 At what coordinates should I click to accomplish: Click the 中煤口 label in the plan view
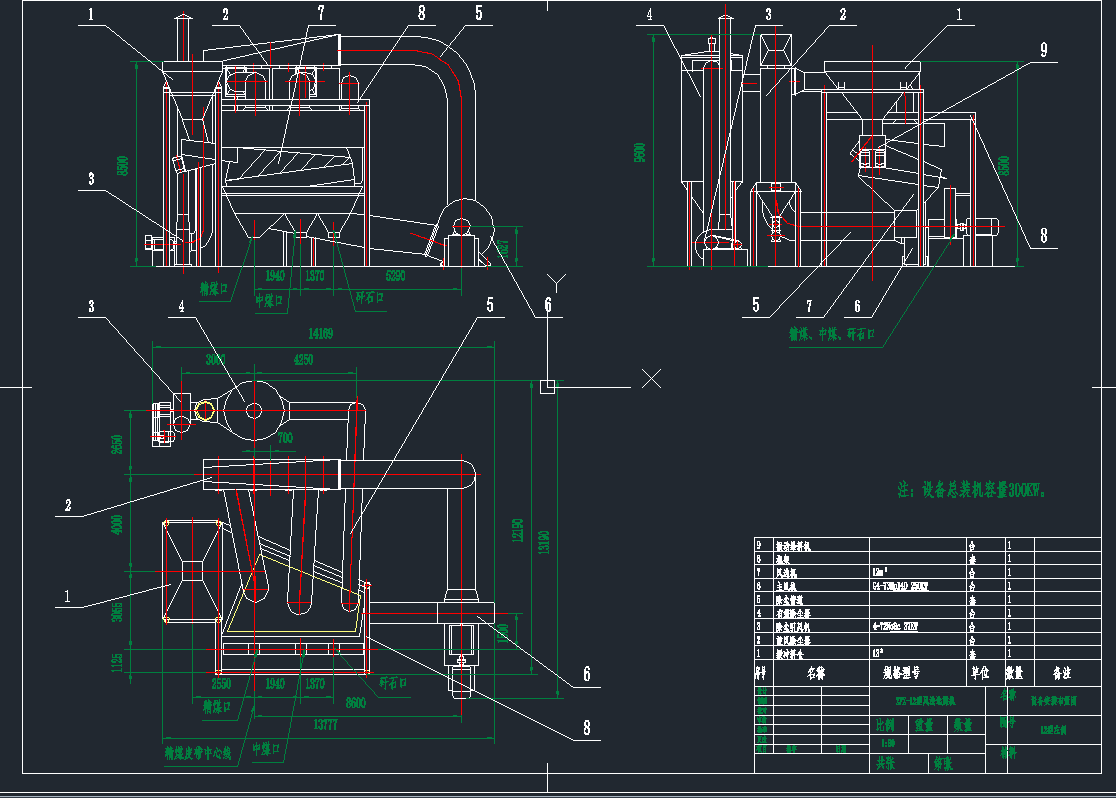267,747
